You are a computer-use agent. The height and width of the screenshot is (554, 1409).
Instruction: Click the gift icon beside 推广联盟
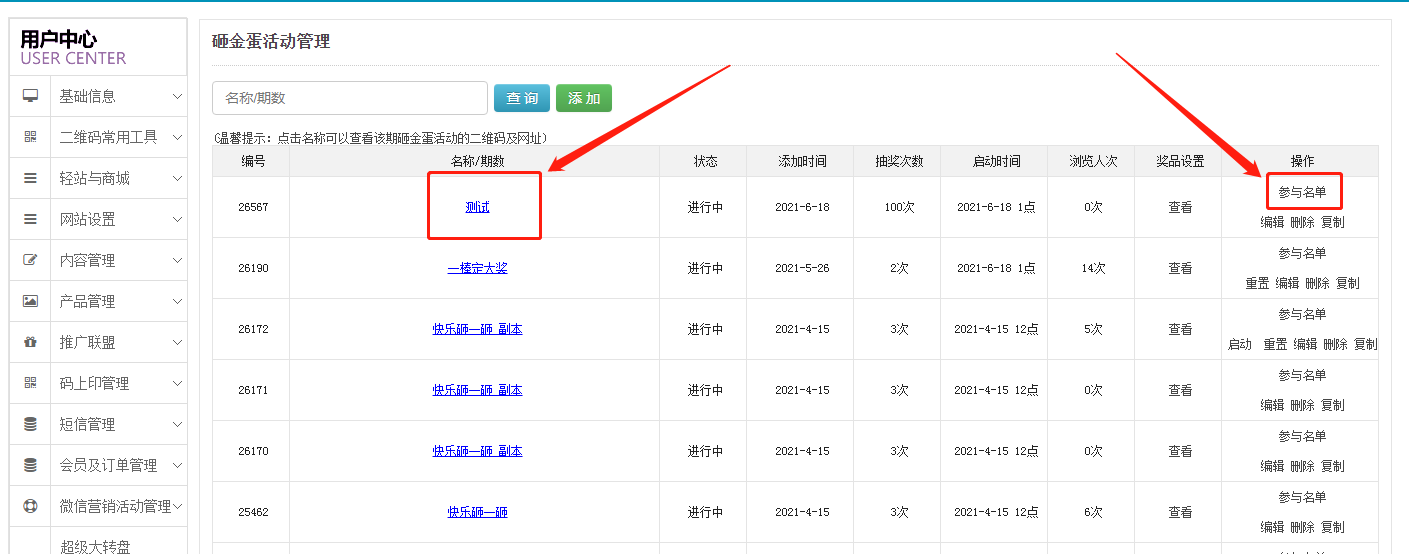[x=30, y=342]
